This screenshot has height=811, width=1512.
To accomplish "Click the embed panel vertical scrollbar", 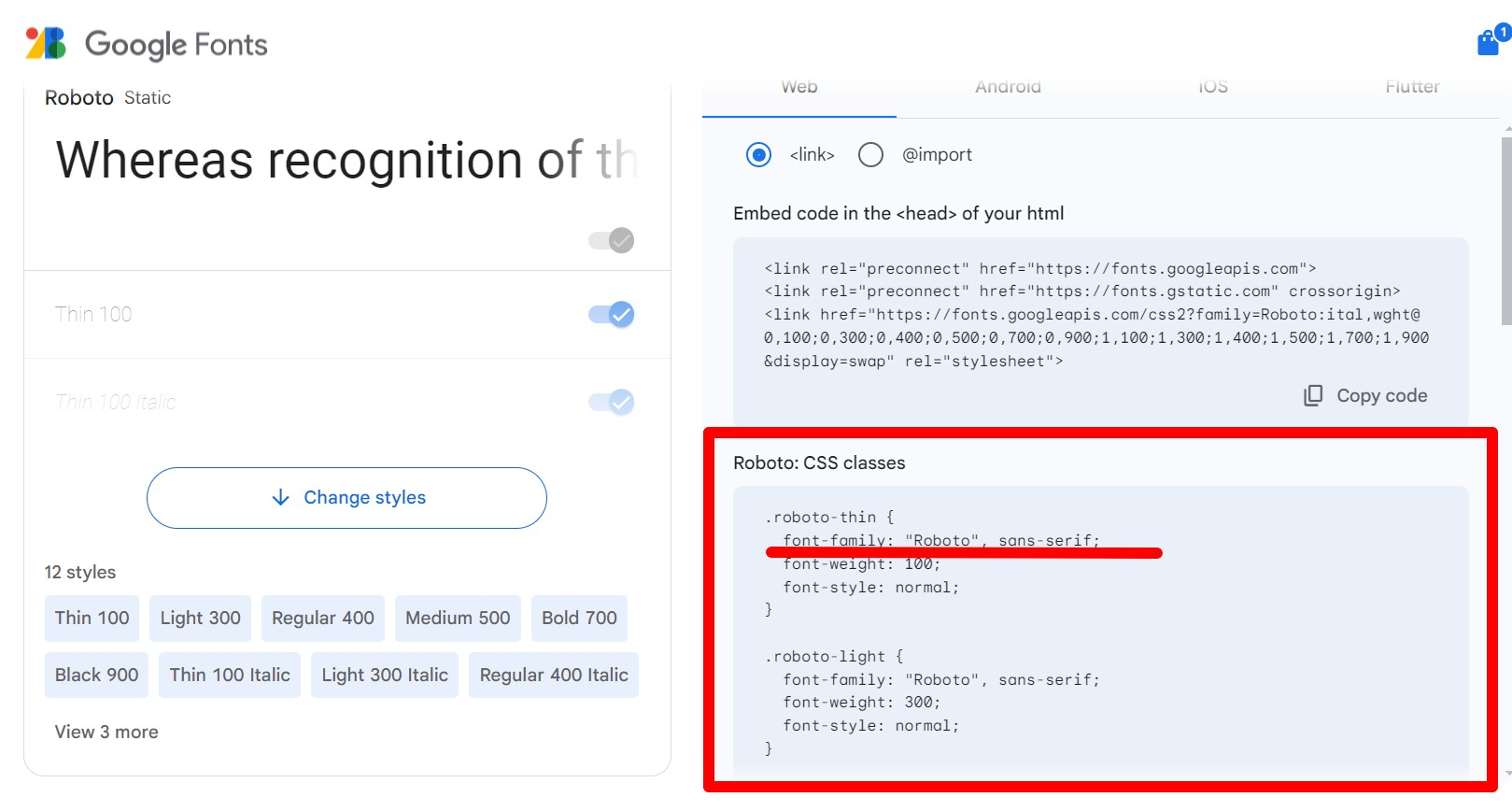I will click(1506, 231).
